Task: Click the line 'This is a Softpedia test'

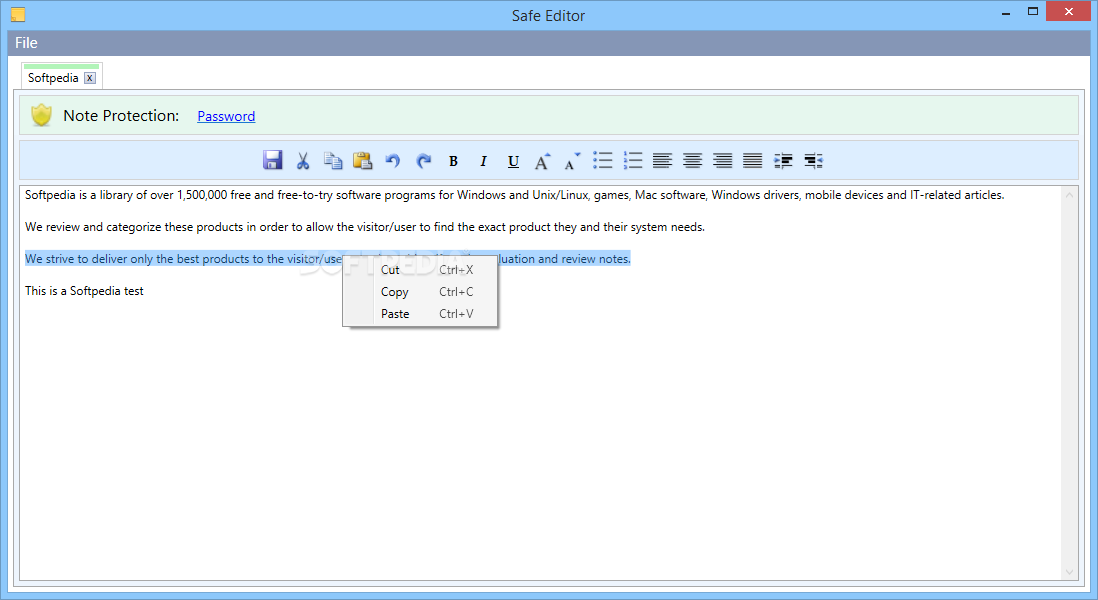Action: (x=84, y=291)
